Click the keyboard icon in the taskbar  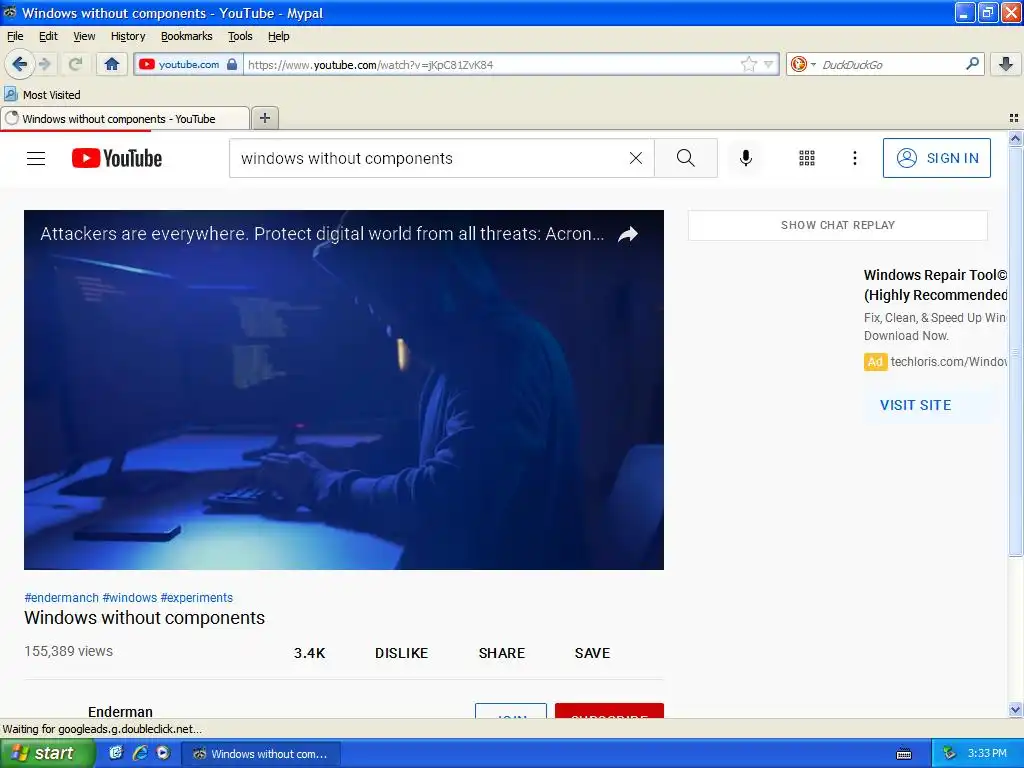[904, 754]
